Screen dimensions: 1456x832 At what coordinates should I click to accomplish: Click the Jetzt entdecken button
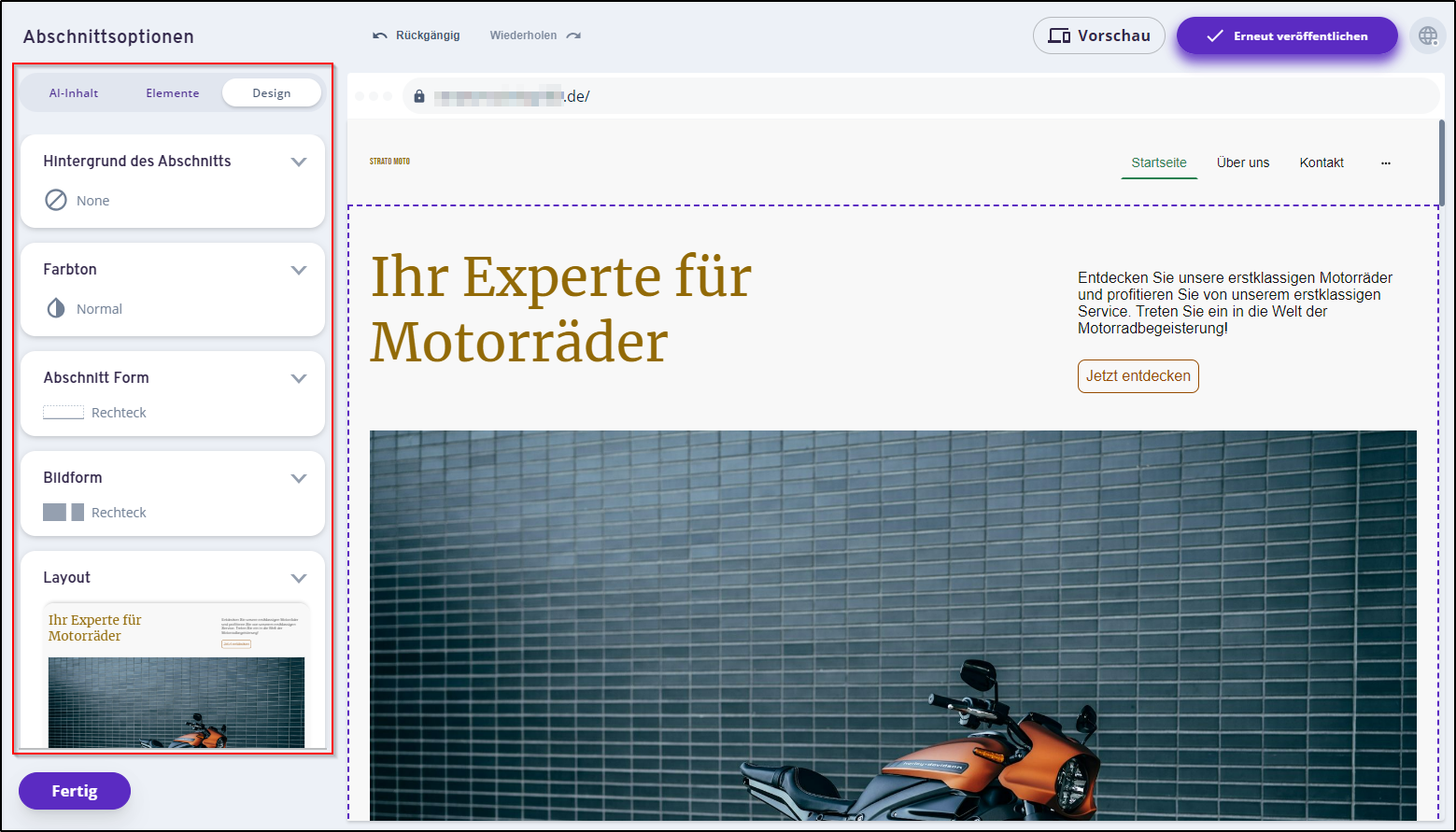tap(1138, 376)
